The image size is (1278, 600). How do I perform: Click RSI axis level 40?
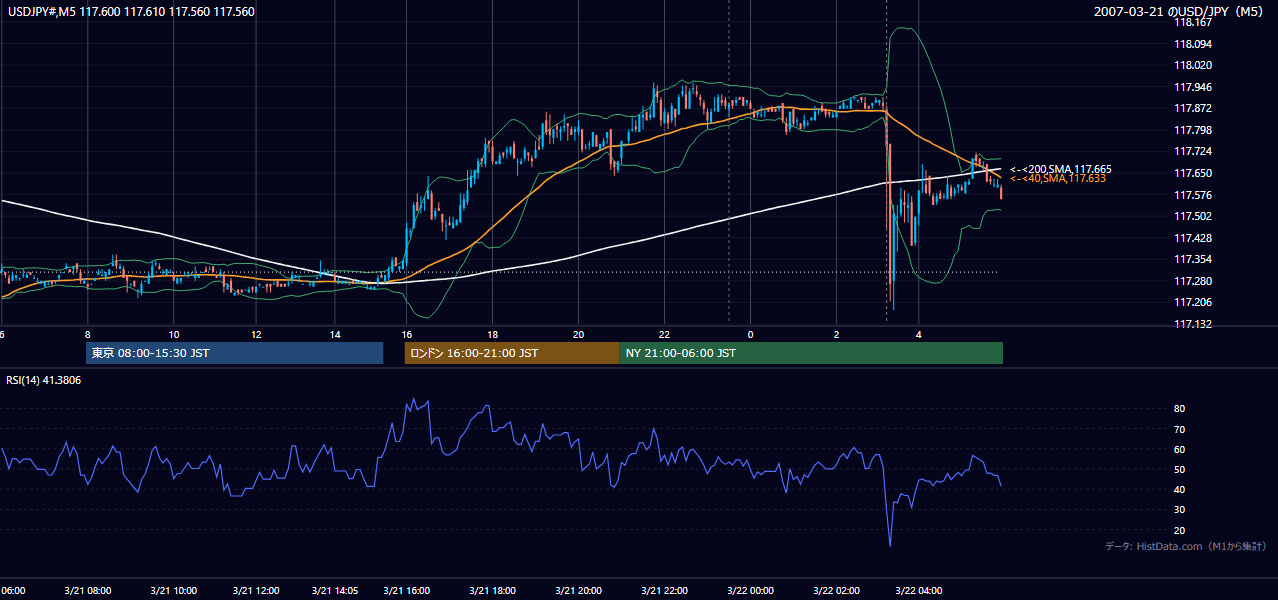1180,489
